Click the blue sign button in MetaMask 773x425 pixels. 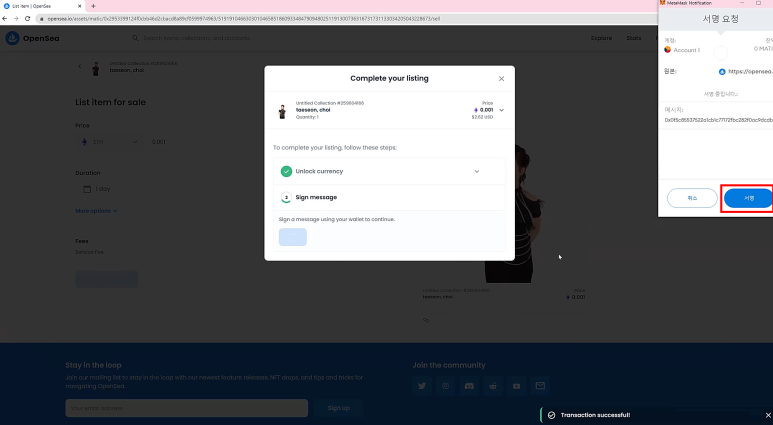(x=748, y=198)
